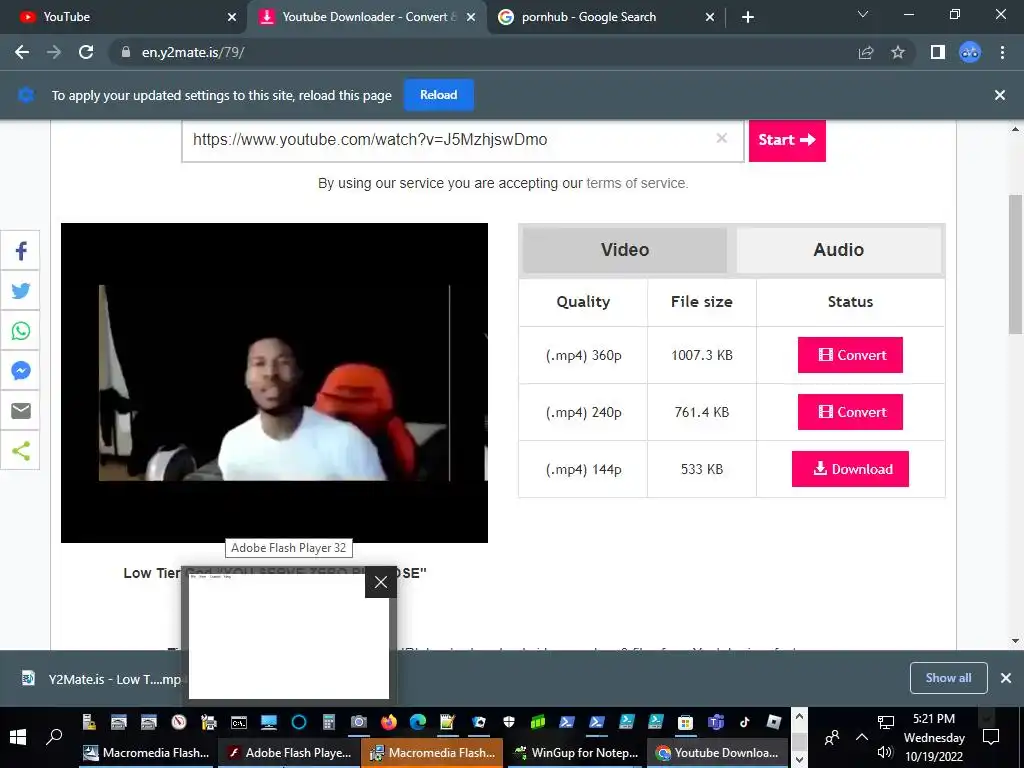Open the Cortana circle icon
This screenshot has height=768, width=1024.
coord(298,722)
